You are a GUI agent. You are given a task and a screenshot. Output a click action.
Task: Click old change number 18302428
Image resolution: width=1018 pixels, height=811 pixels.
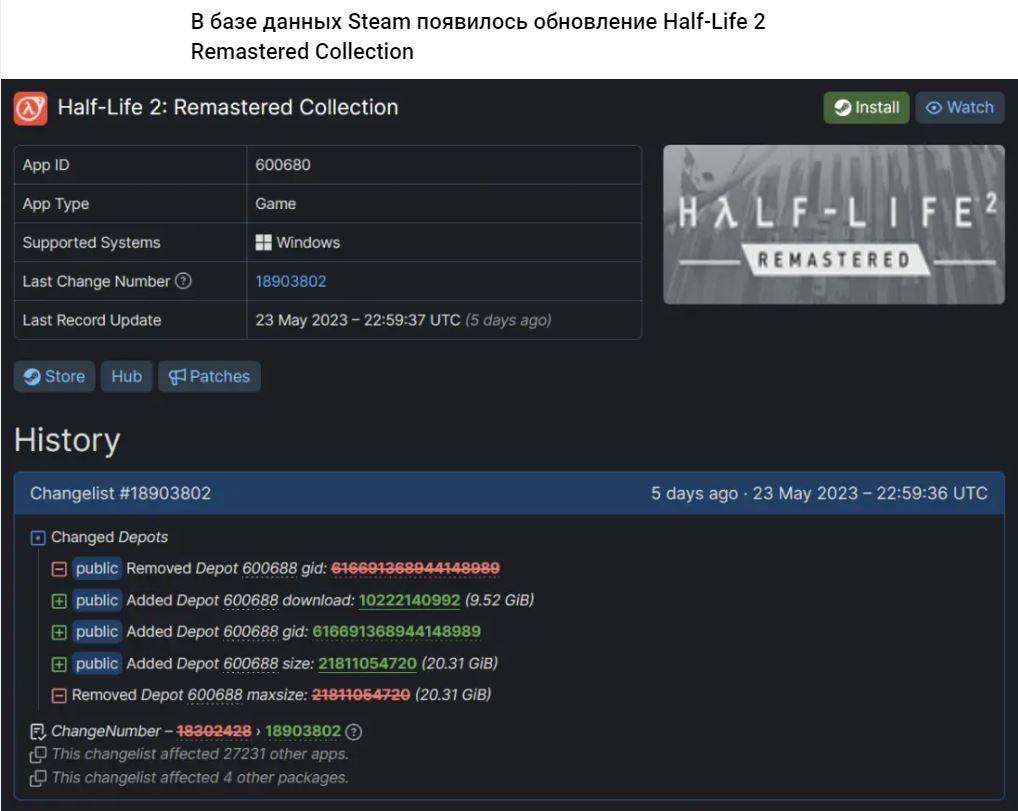click(x=214, y=731)
